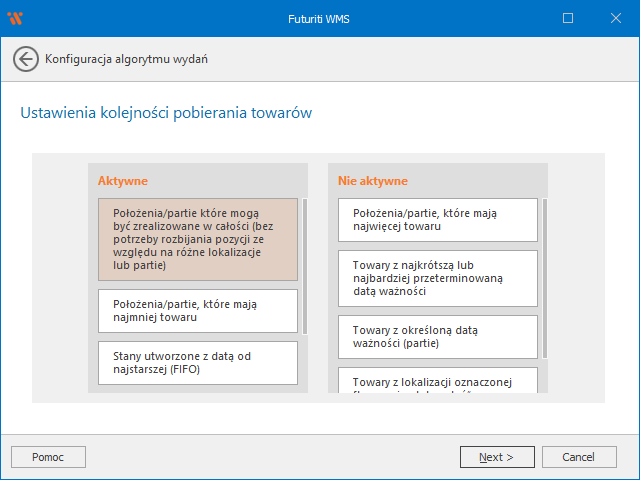640x480 pixels.
Task: Select 'Towary z określoną datą ważności (partie)'
Action: click(438, 336)
